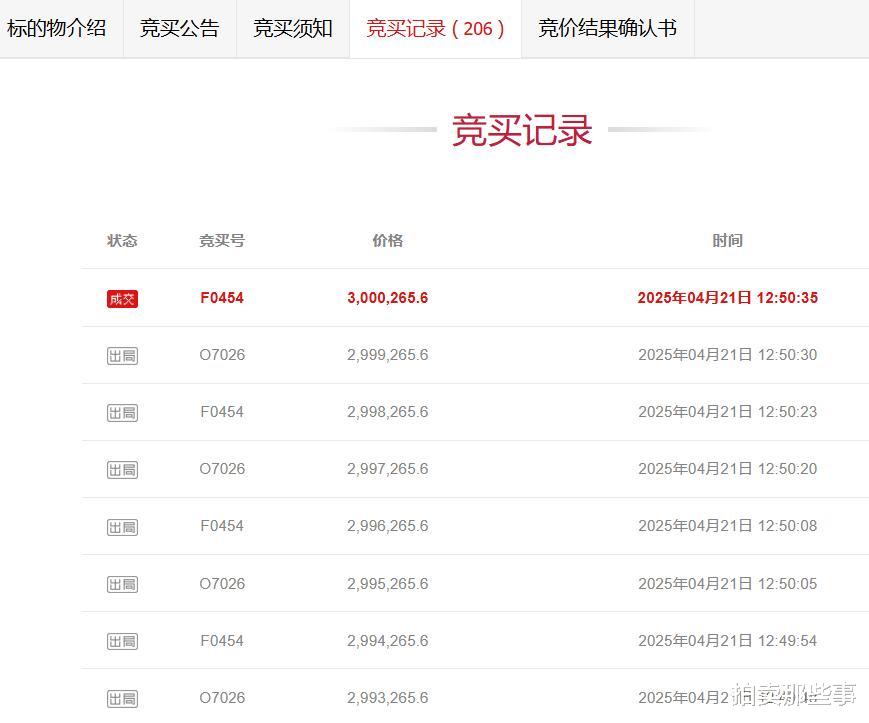Viewport: 869px width, 723px height.
Task: Select the time 2025年04月21日 12:50:30
Action: pos(727,355)
